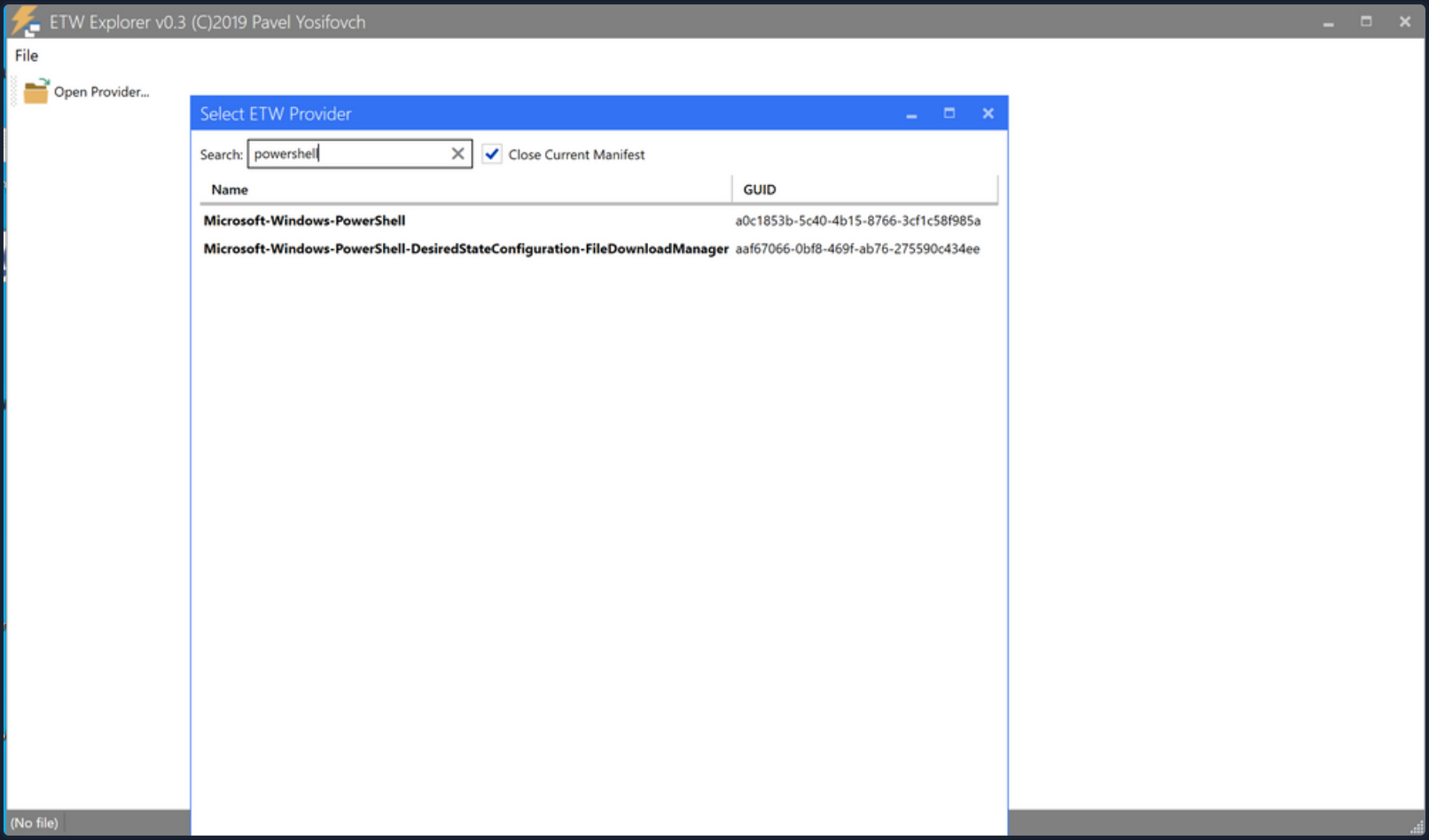
Task: Select the Microsoft-Windows-PowerShell provider
Action: point(304,221)
